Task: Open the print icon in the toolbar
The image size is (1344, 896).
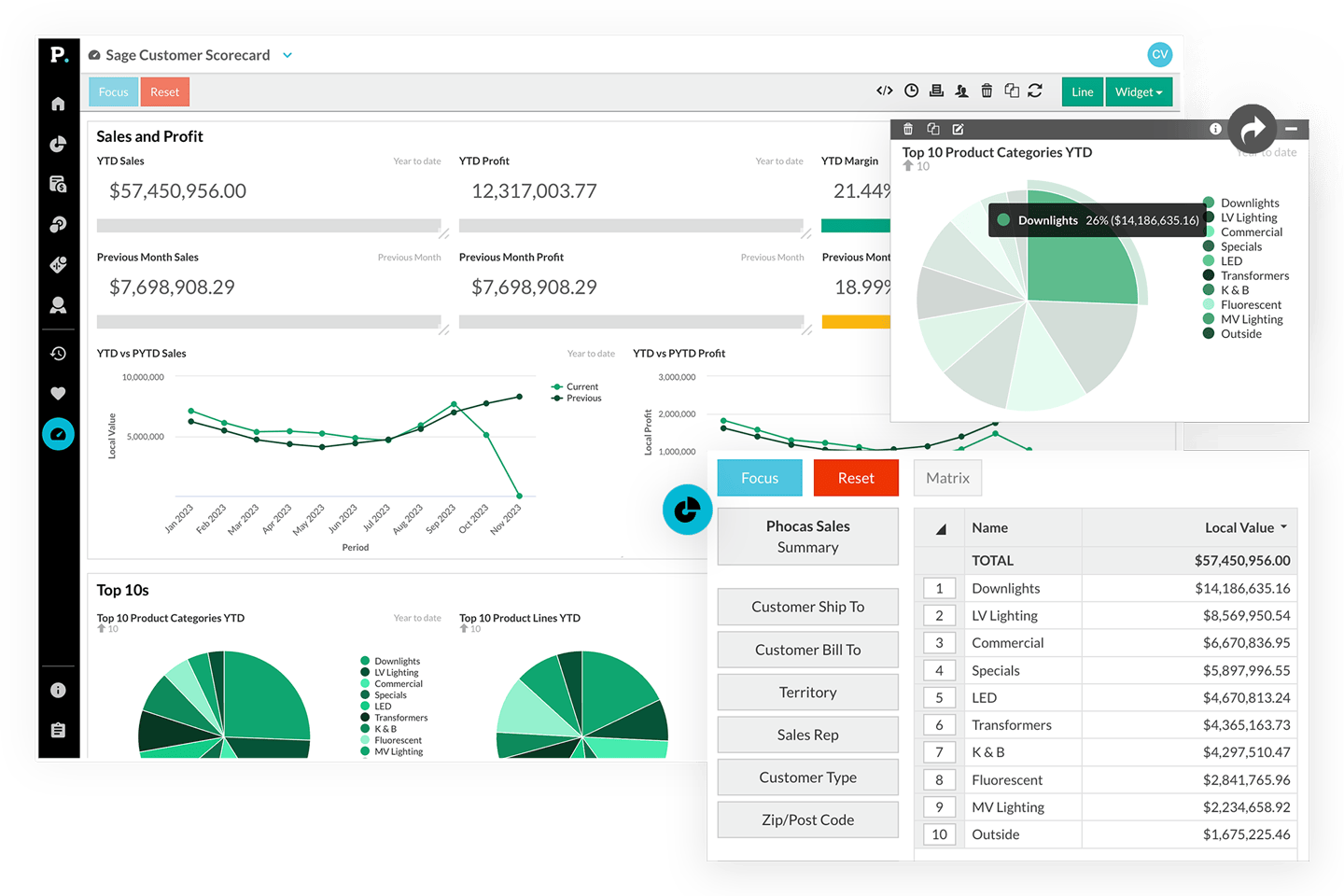Action: [x=936, y=90]
